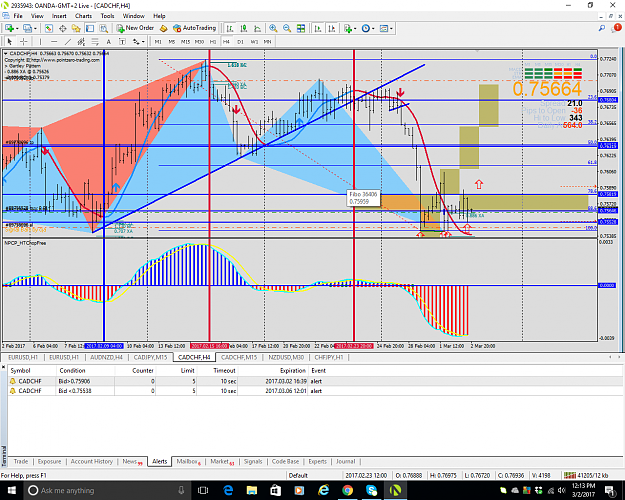Open the Insert menu
Image resolution: width=625 pixels, height=500 pixels.
point(59,16)
